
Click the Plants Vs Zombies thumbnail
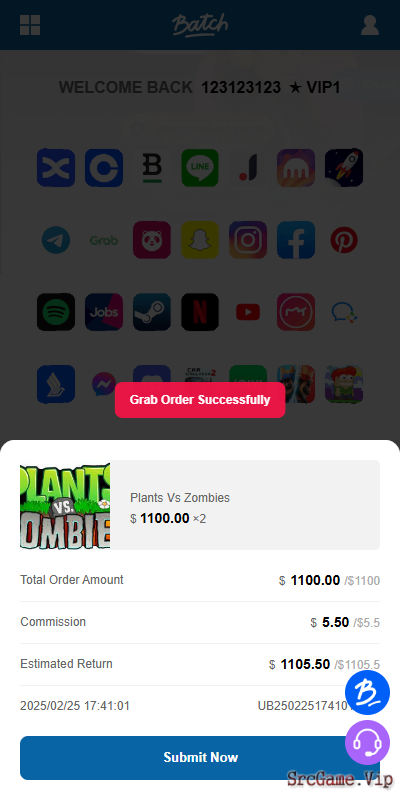point(65,505)
